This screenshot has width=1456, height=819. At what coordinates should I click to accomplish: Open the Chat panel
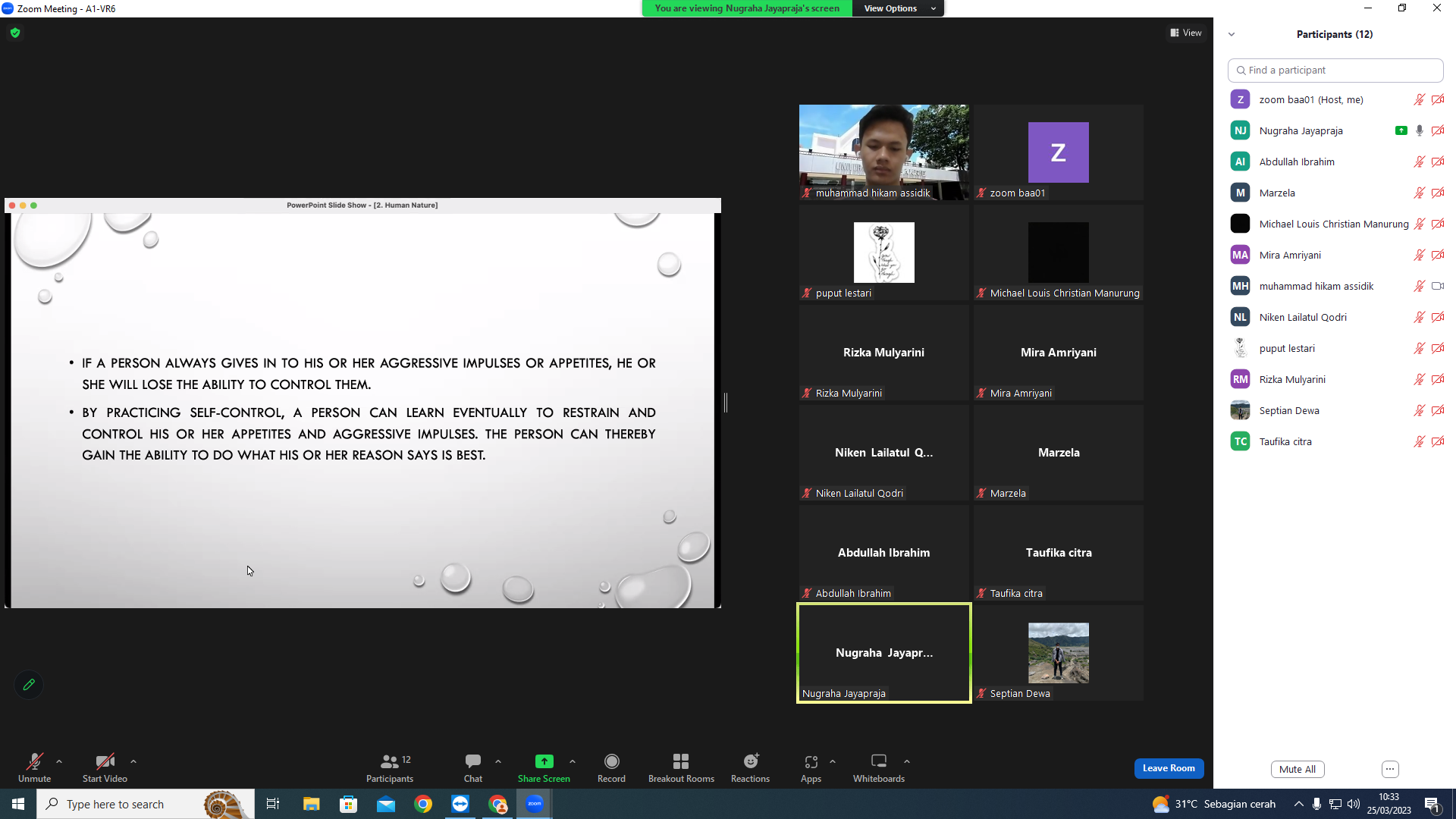pos(473,767)
